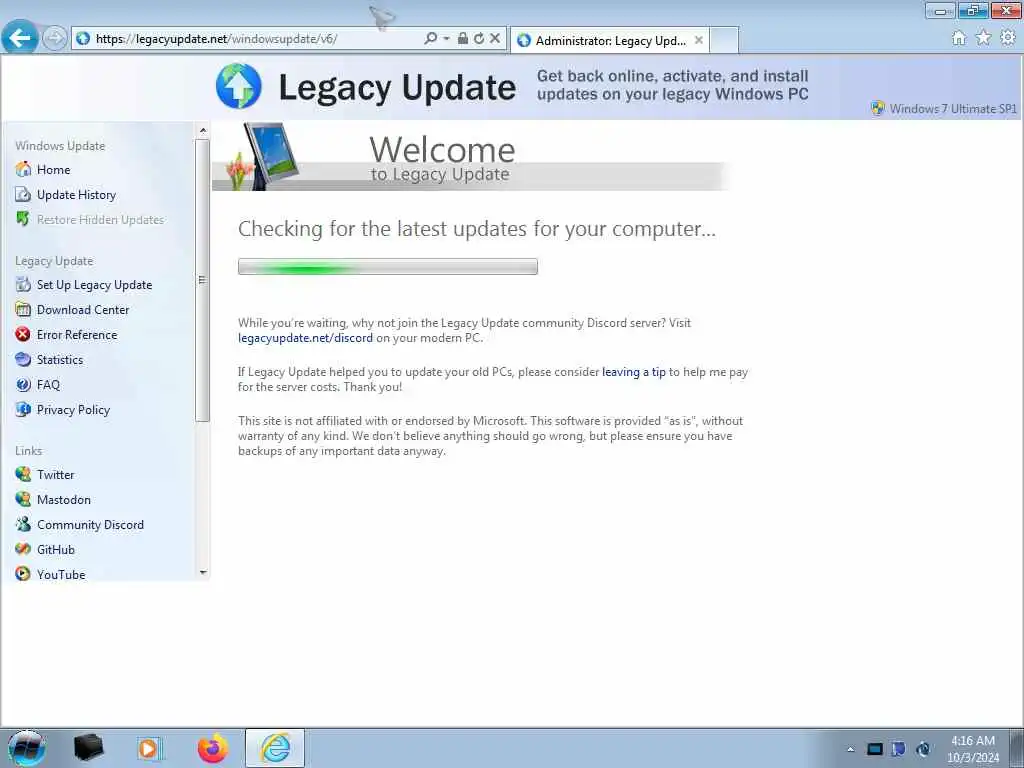Click the Mastodon sidebar icon
Image resolution: width=1024 pixels, height=768 pixels.
(23, 499)
